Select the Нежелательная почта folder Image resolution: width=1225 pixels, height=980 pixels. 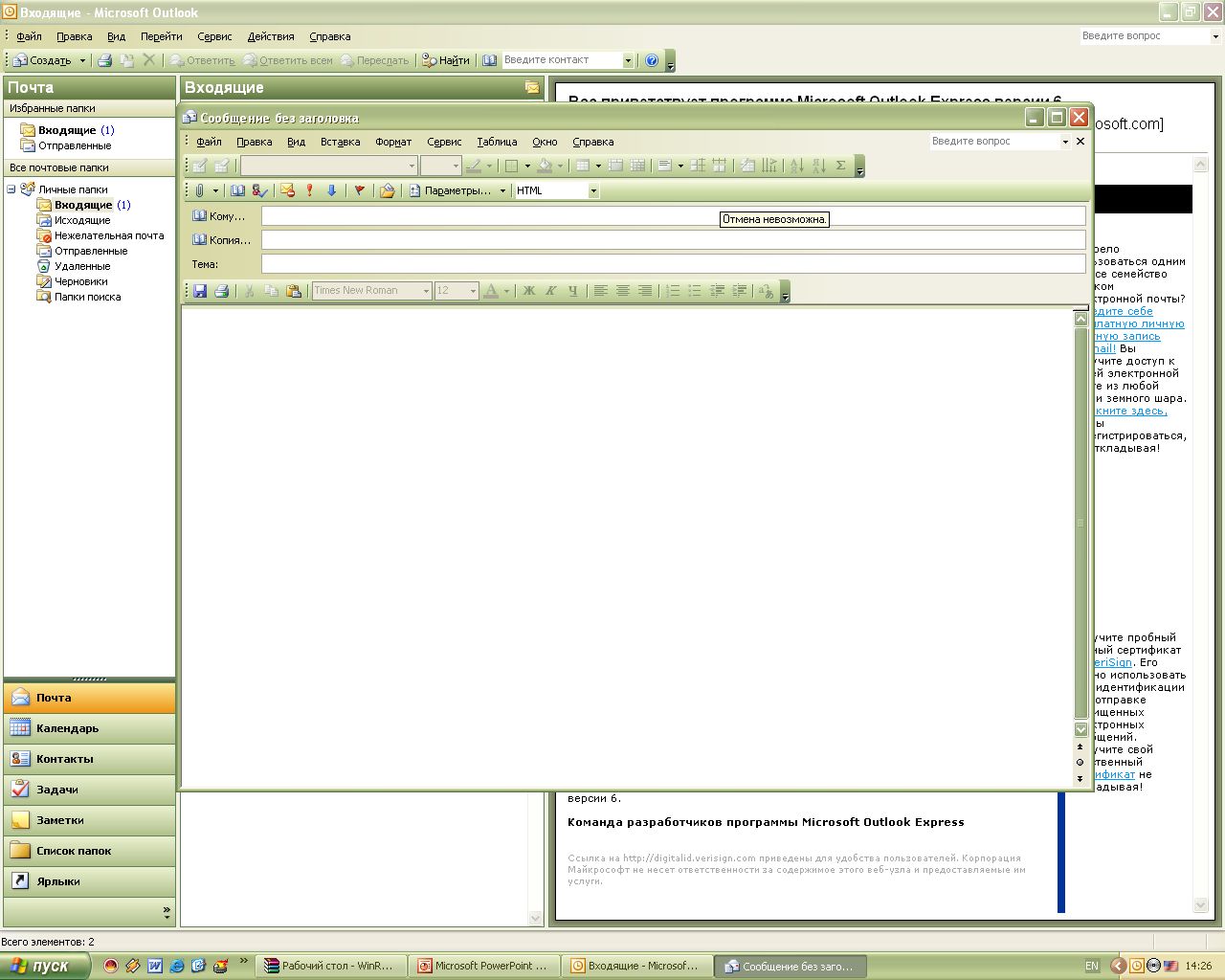pyautogui.click(x=109, y=235)
